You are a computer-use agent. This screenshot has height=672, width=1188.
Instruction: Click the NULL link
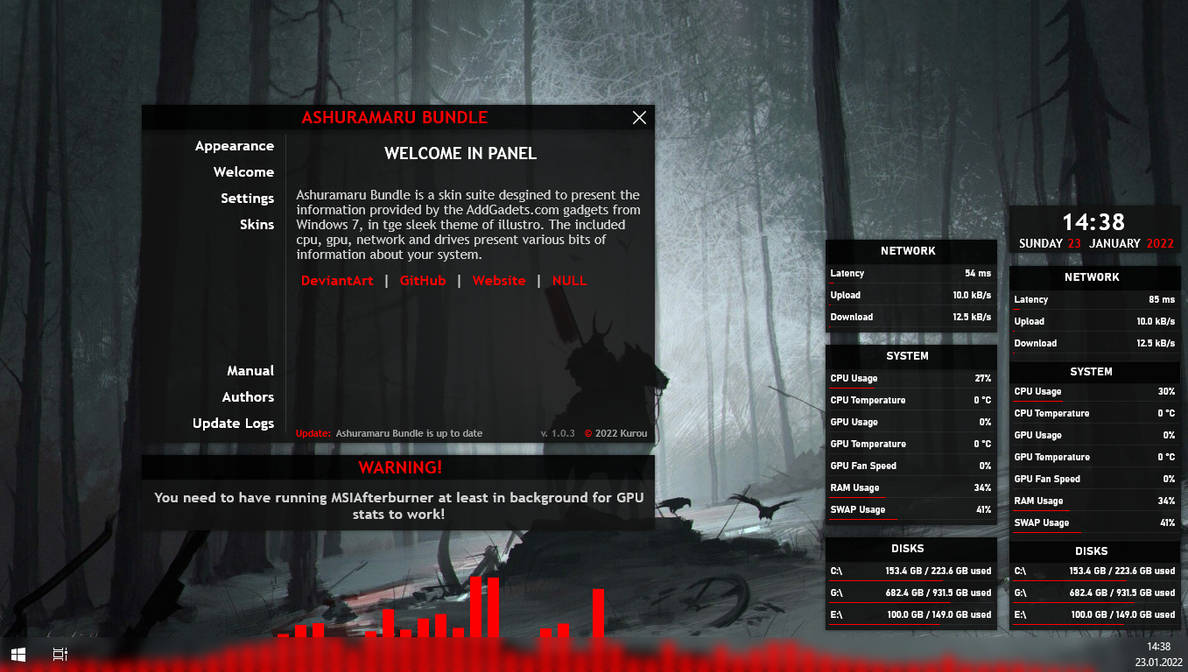coord(569,281)
